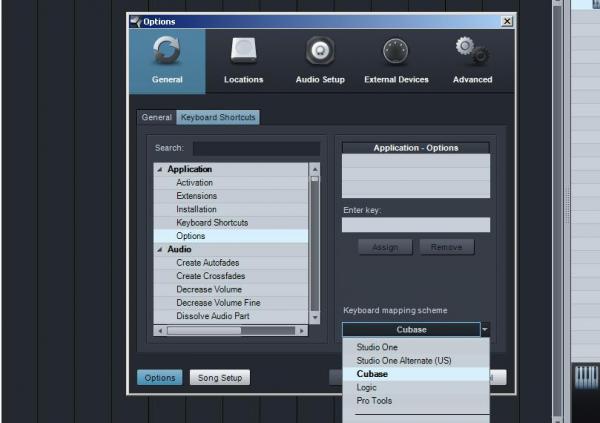Switch to the Keyboard Shortcuts tab
The width and height of the screenshot is (600, 423).
(x=218, y=117)
